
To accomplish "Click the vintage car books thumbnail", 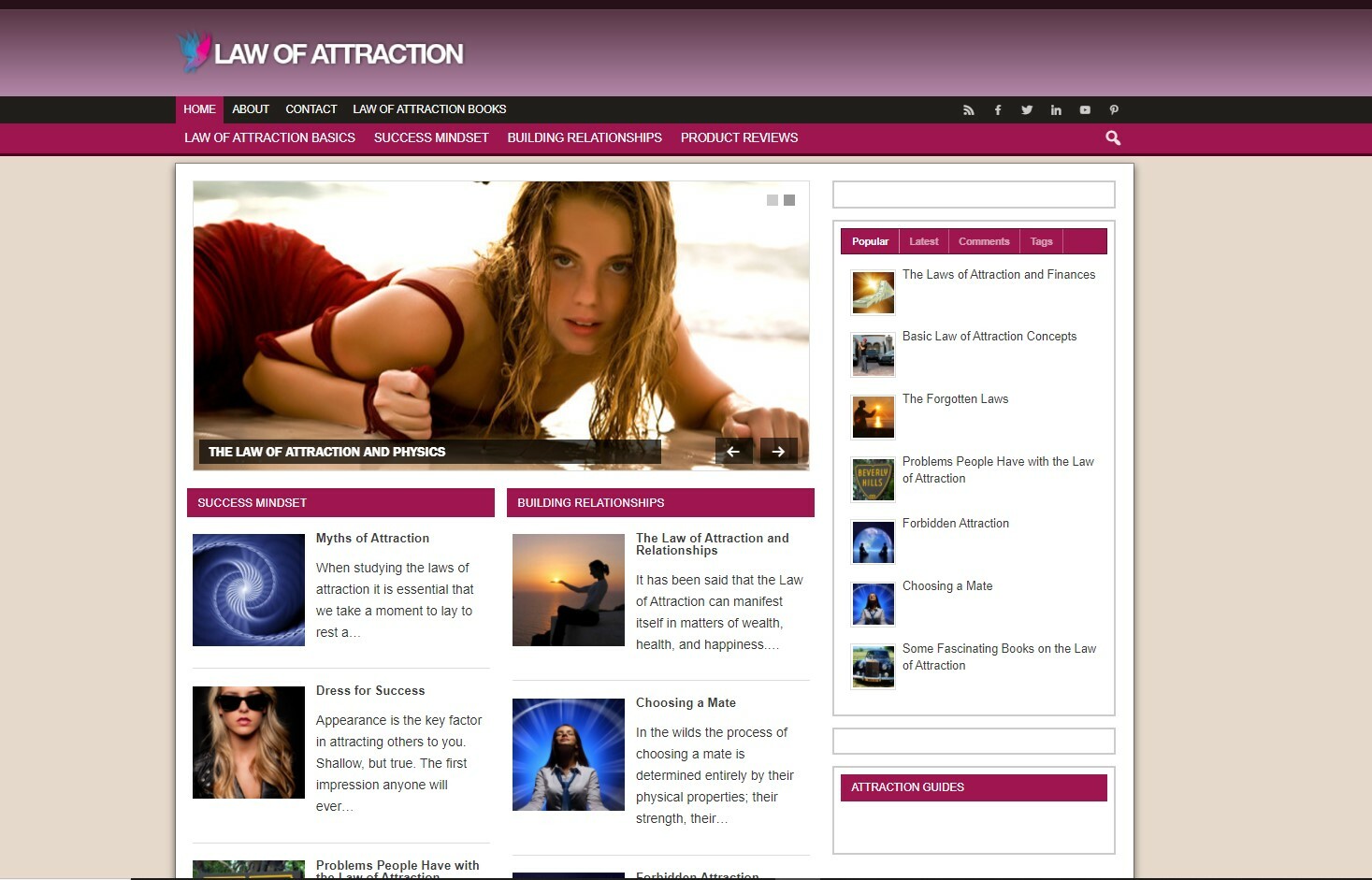I will (x=874, y=667).
